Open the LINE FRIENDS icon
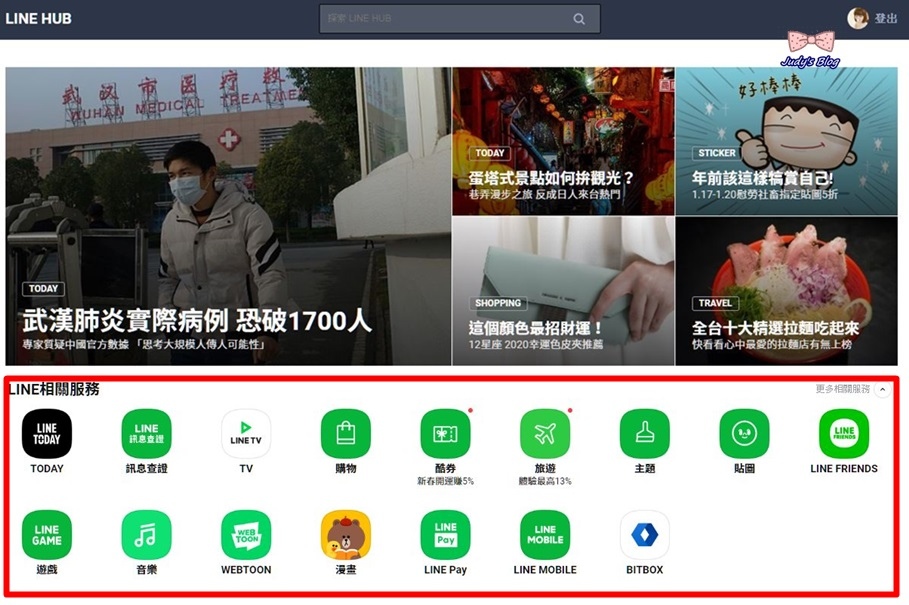 pyautogui.click(x=844, y=433)
